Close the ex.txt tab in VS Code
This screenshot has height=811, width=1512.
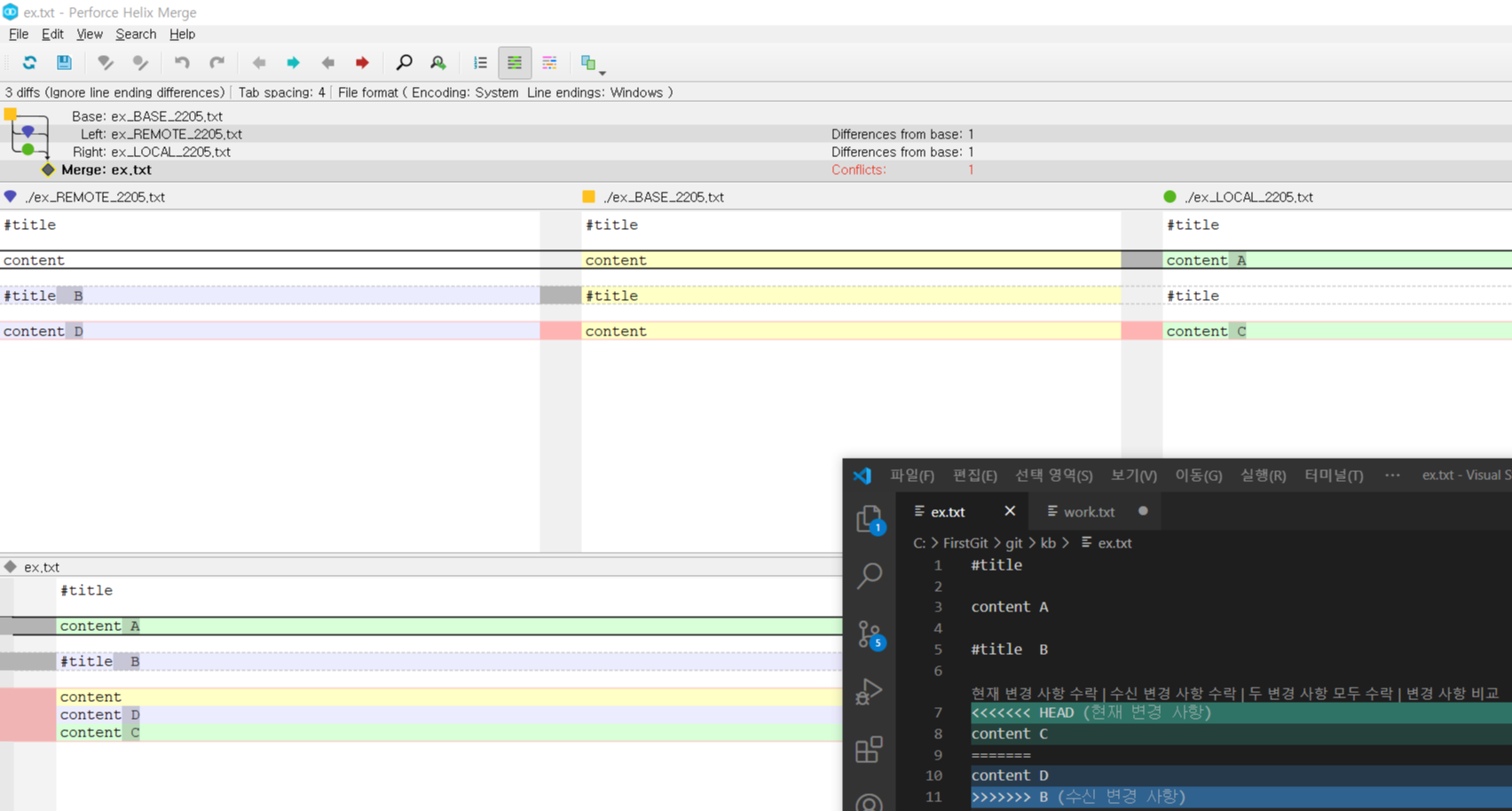pyautogui.click(x=1010, y=511)
